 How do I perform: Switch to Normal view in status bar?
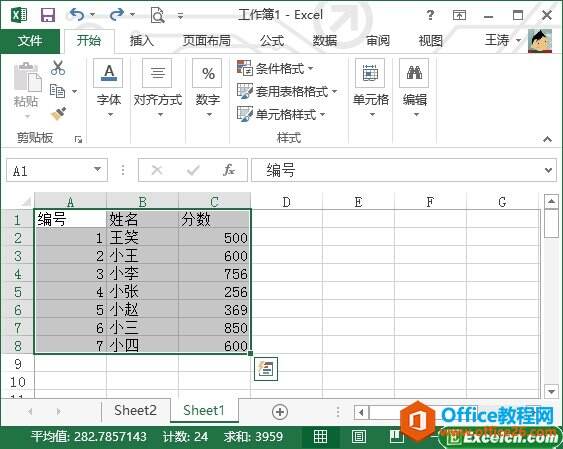tap(320, 437)
